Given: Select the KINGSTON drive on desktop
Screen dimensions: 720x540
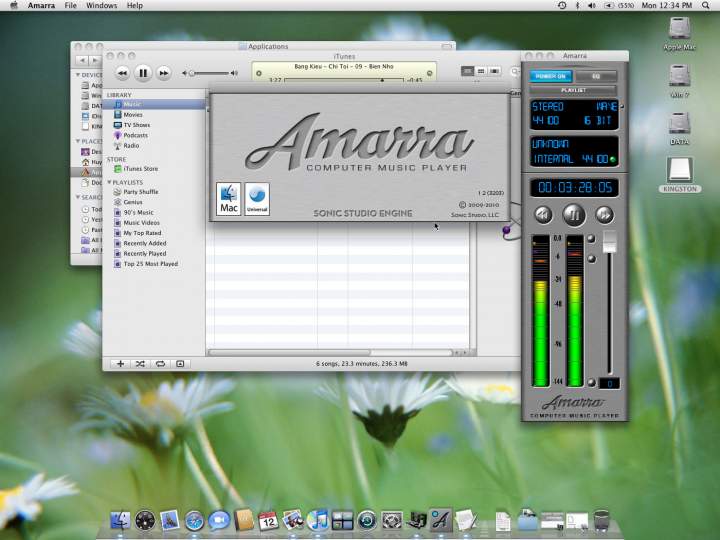Looking at the screenshot, I should pos(680,174).
